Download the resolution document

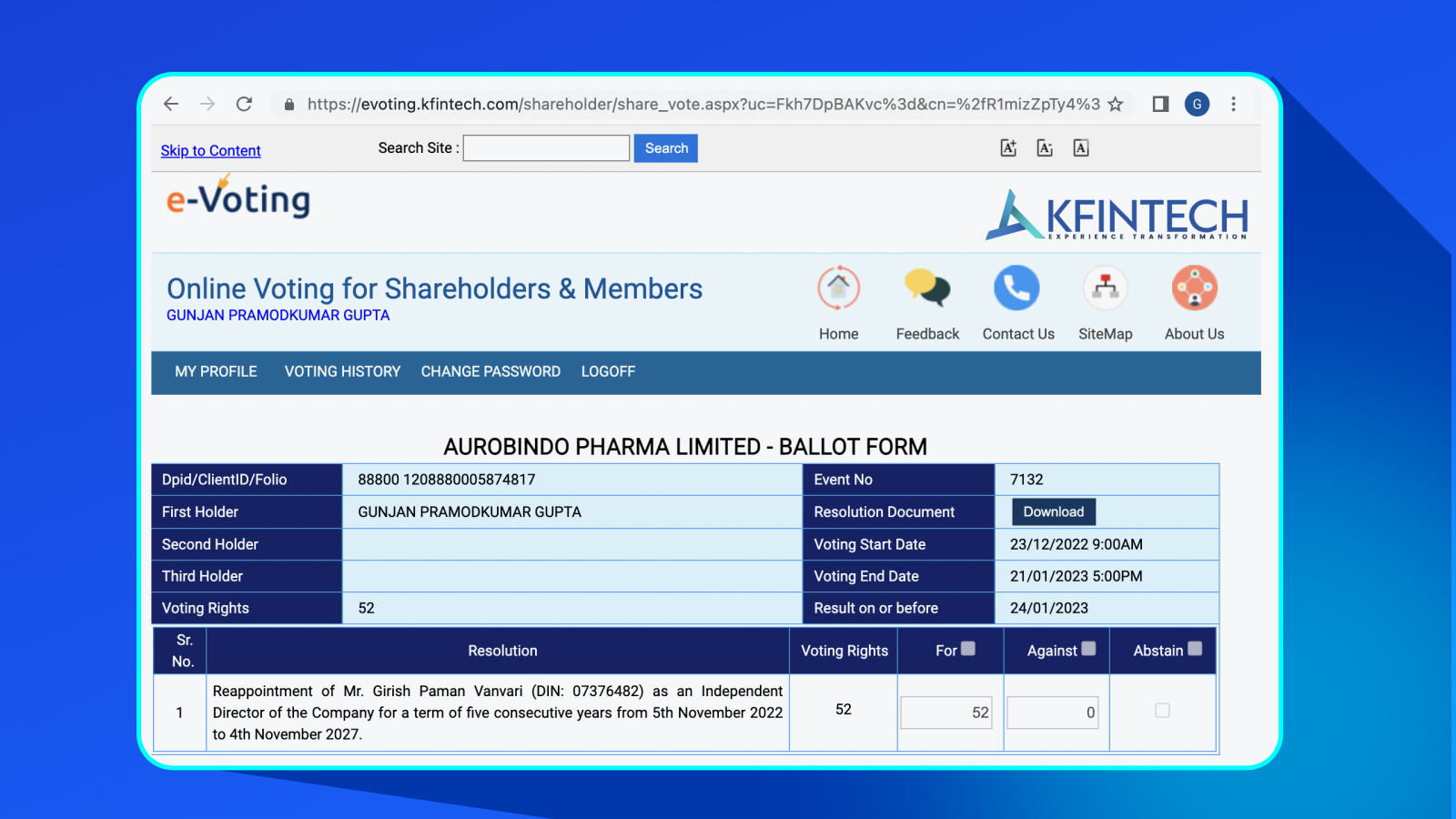(x=1053, y=511)
